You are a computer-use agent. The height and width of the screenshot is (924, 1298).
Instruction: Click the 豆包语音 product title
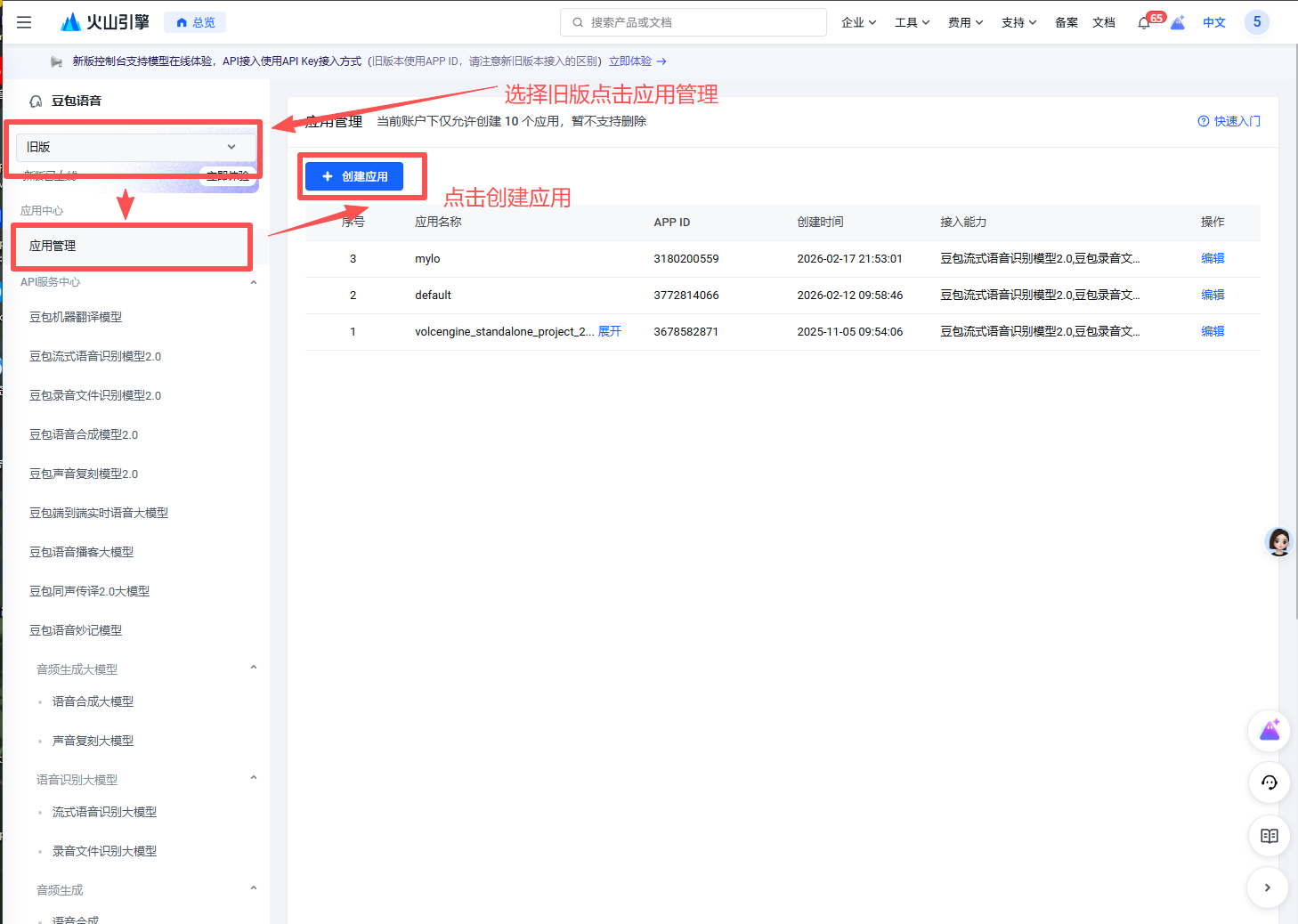click(x=77, y=101)
